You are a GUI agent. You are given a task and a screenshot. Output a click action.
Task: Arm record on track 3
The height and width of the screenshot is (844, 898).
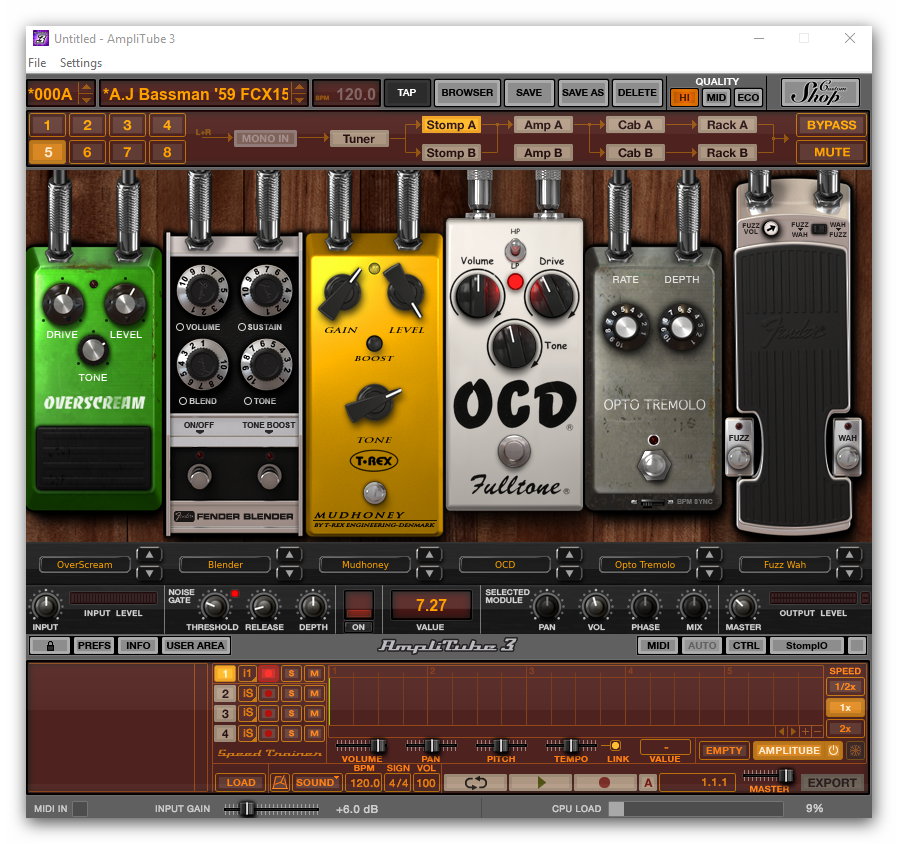[268, 713]
